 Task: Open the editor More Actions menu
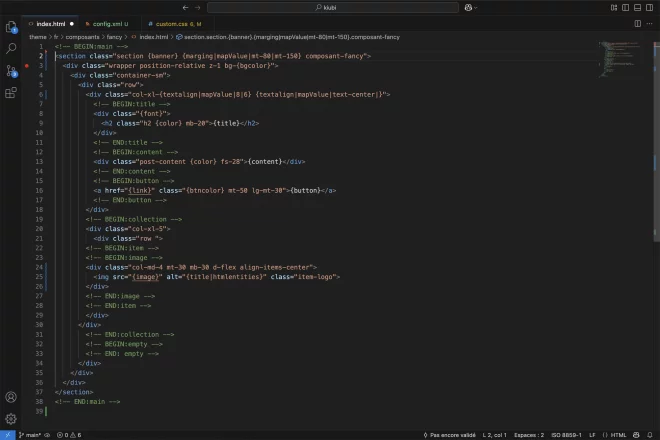649,24
